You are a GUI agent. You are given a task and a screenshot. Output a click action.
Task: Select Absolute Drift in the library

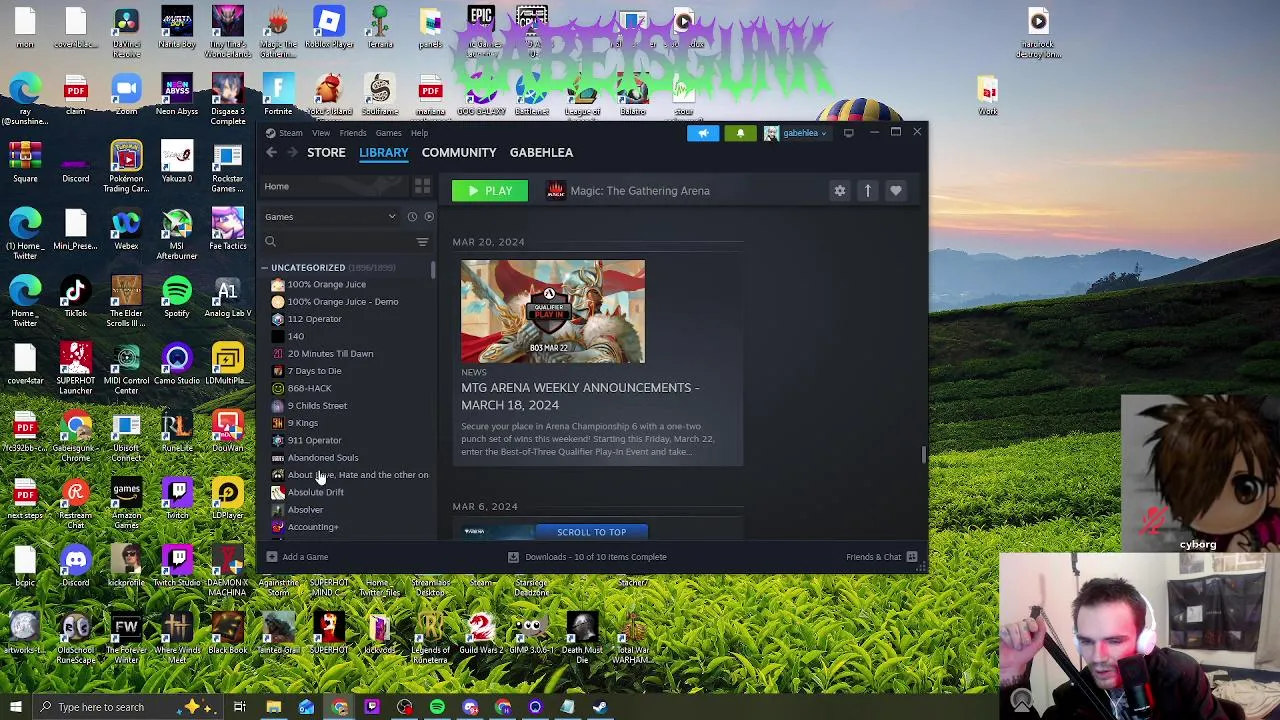[x=315, y=492]
